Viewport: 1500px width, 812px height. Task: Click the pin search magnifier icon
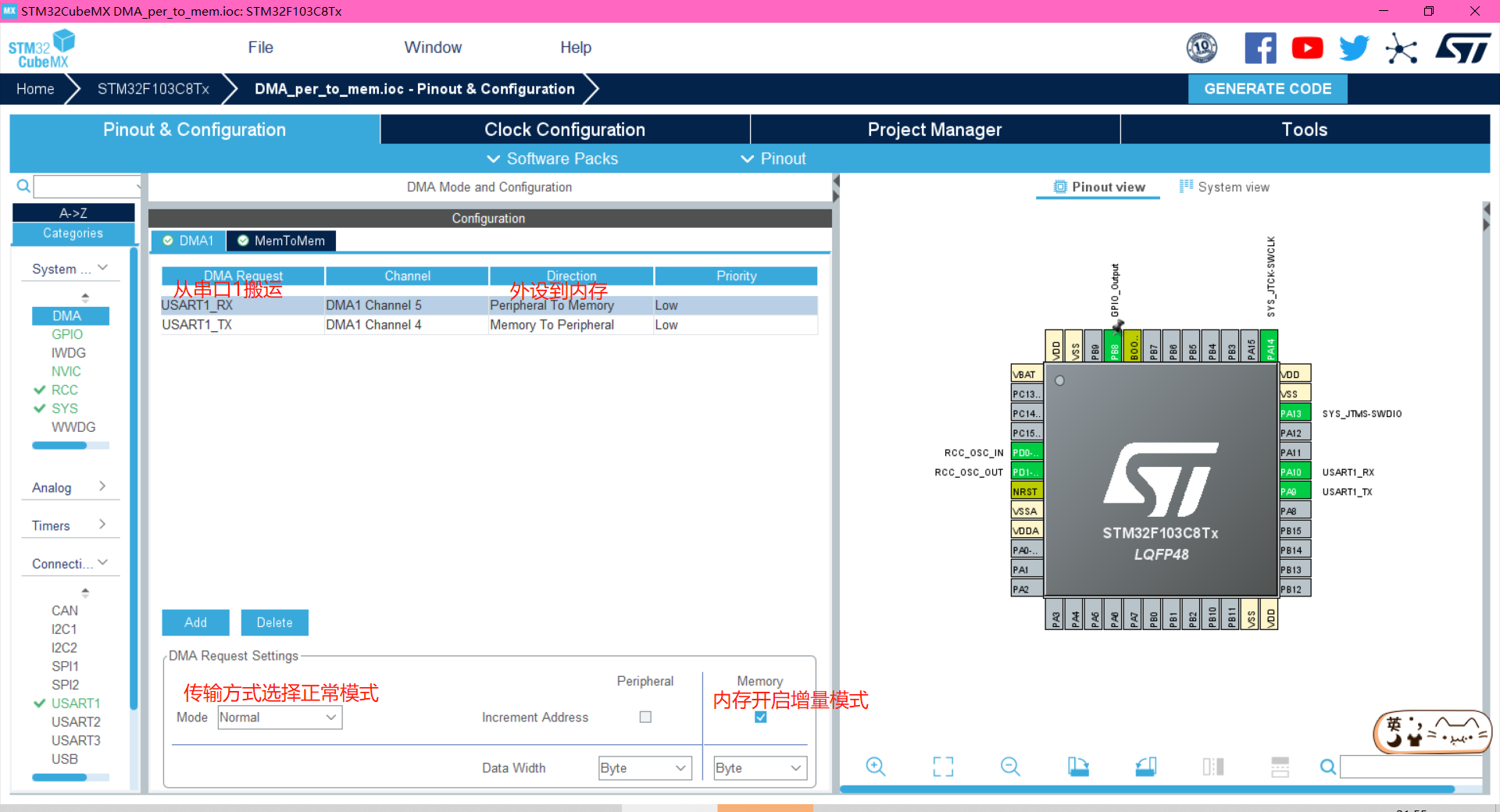(x=1327, y=767)
